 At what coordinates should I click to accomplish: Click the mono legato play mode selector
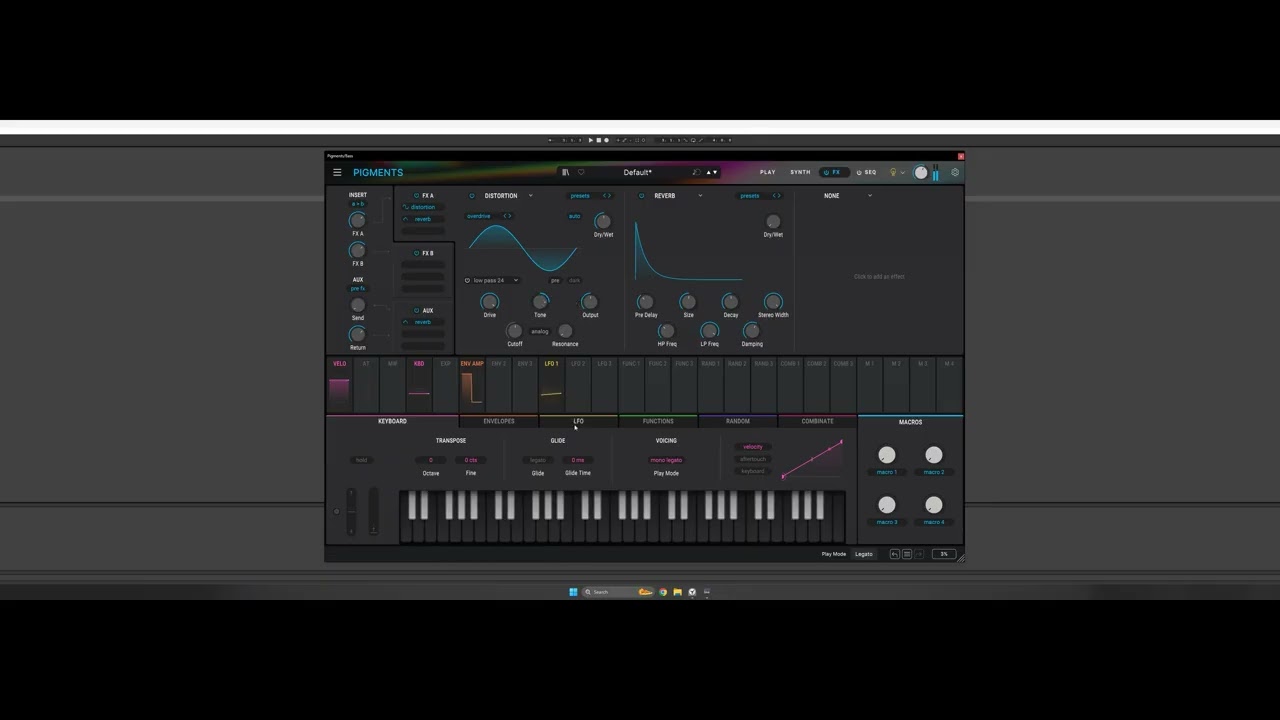[x=666, y=460]
